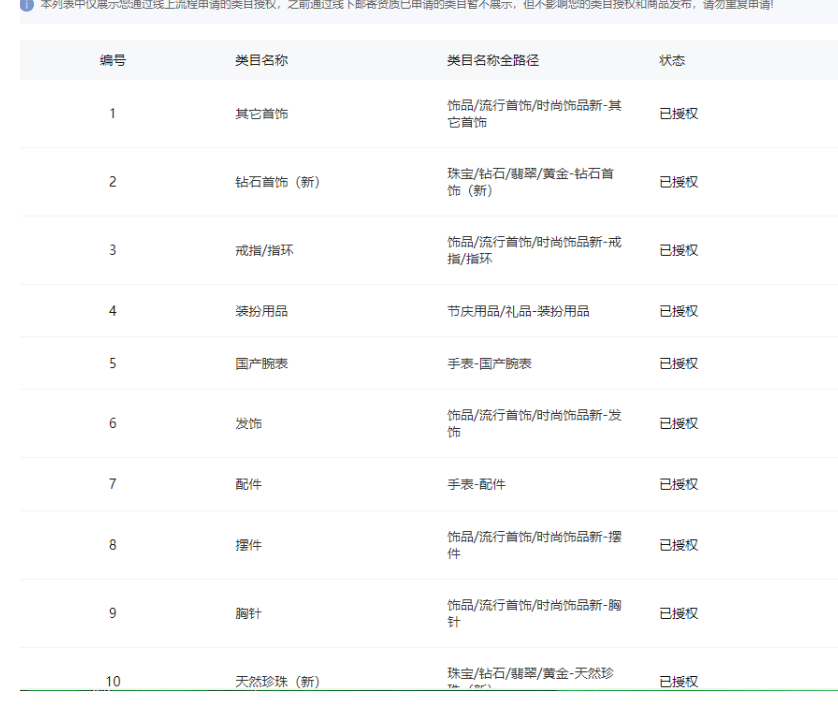Screen dimensions: 838x713
Task: Click the 手表-配件 full path cell
Action: (x=476, y=485)
